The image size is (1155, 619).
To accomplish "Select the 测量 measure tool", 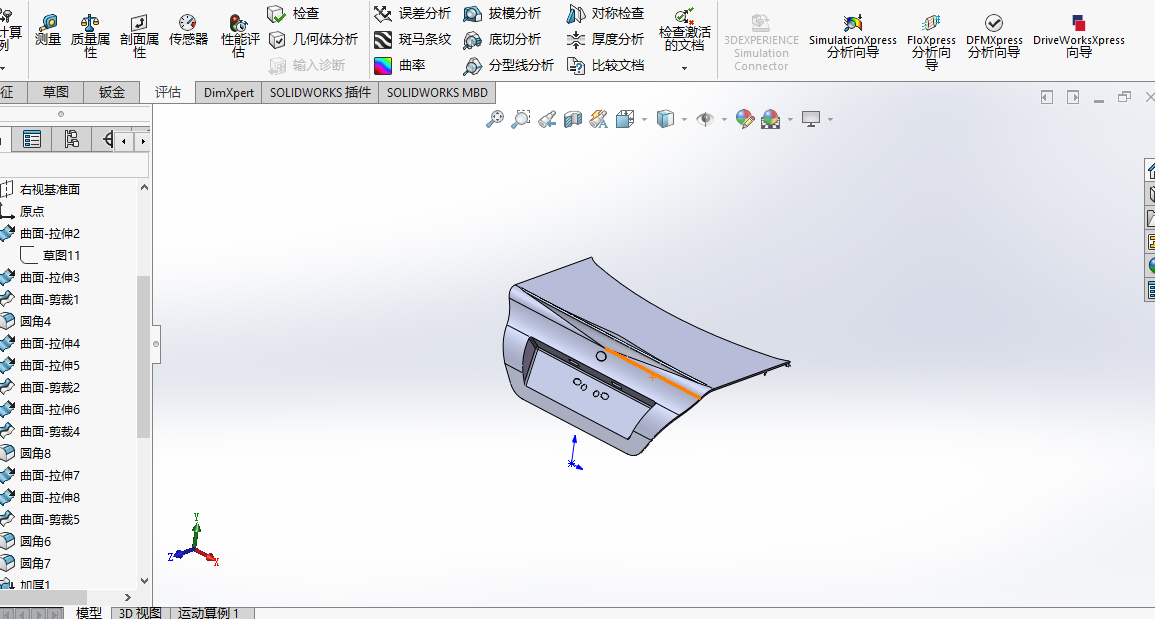I will [48, 30].
